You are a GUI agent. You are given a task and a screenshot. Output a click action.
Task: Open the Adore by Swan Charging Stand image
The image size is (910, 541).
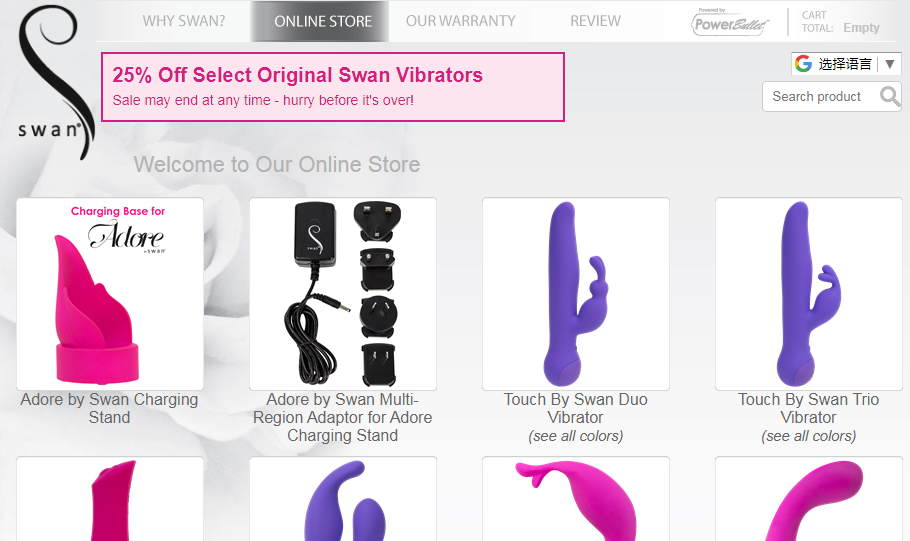coord(110,294)
